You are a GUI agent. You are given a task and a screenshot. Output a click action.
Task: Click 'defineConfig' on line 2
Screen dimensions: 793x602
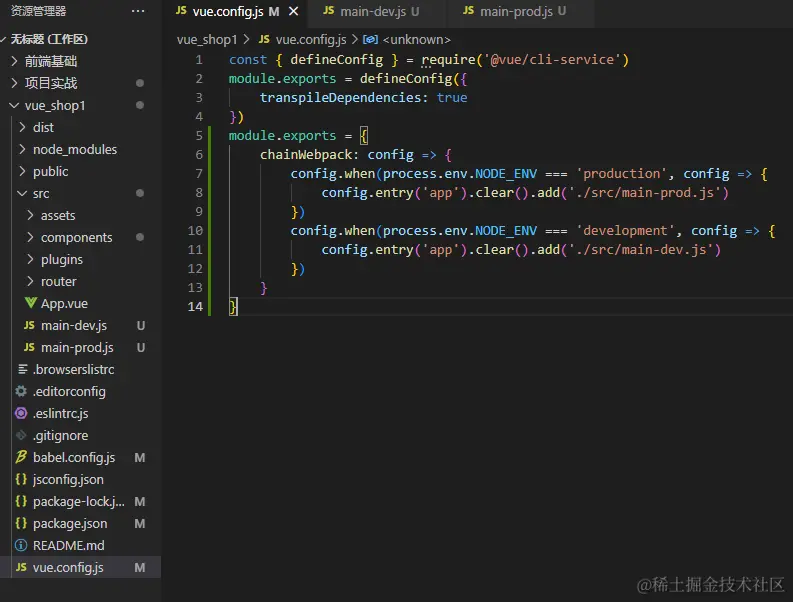point(406,79)
